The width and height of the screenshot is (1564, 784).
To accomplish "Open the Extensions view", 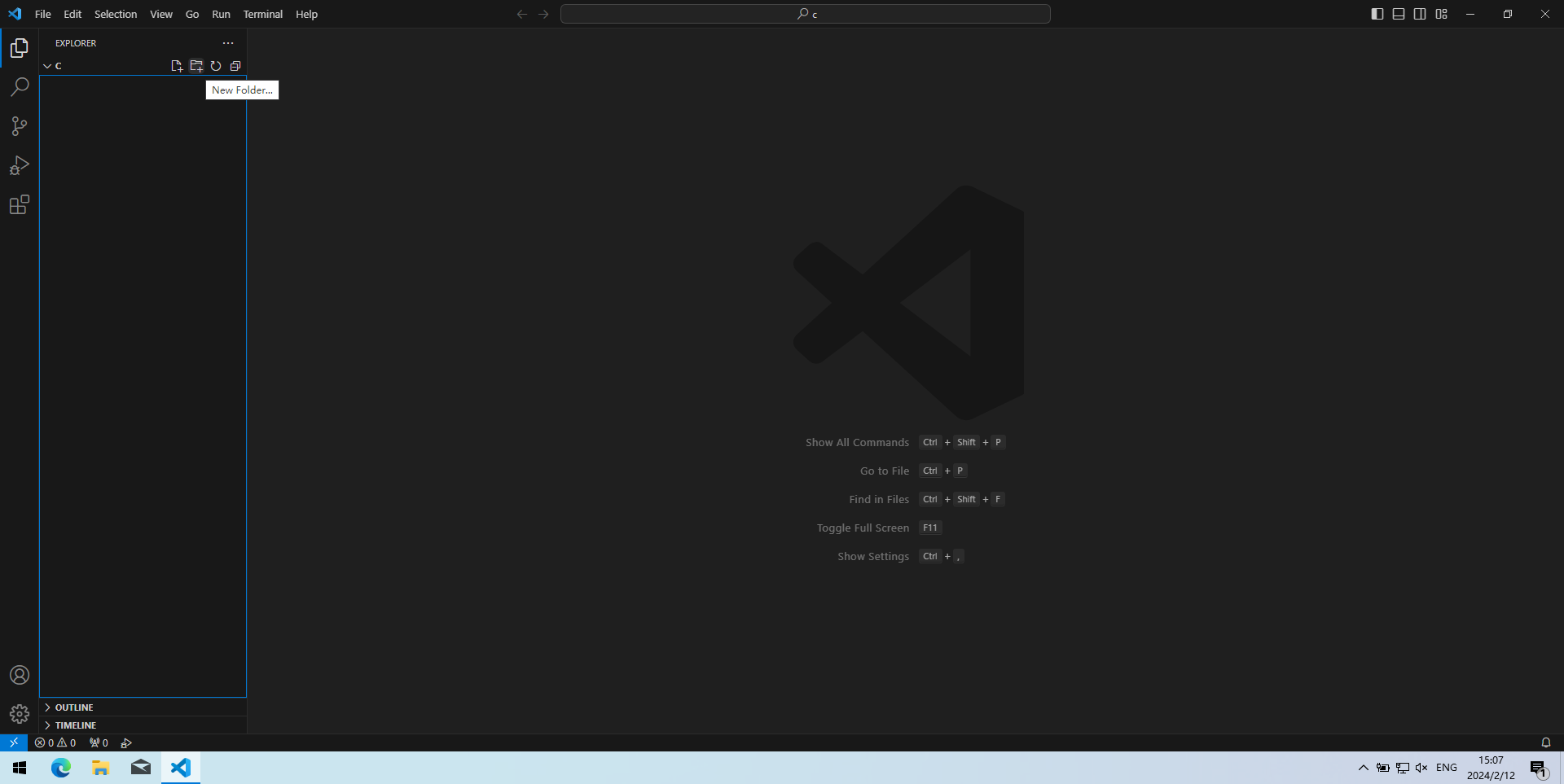I will pos(20,204).
